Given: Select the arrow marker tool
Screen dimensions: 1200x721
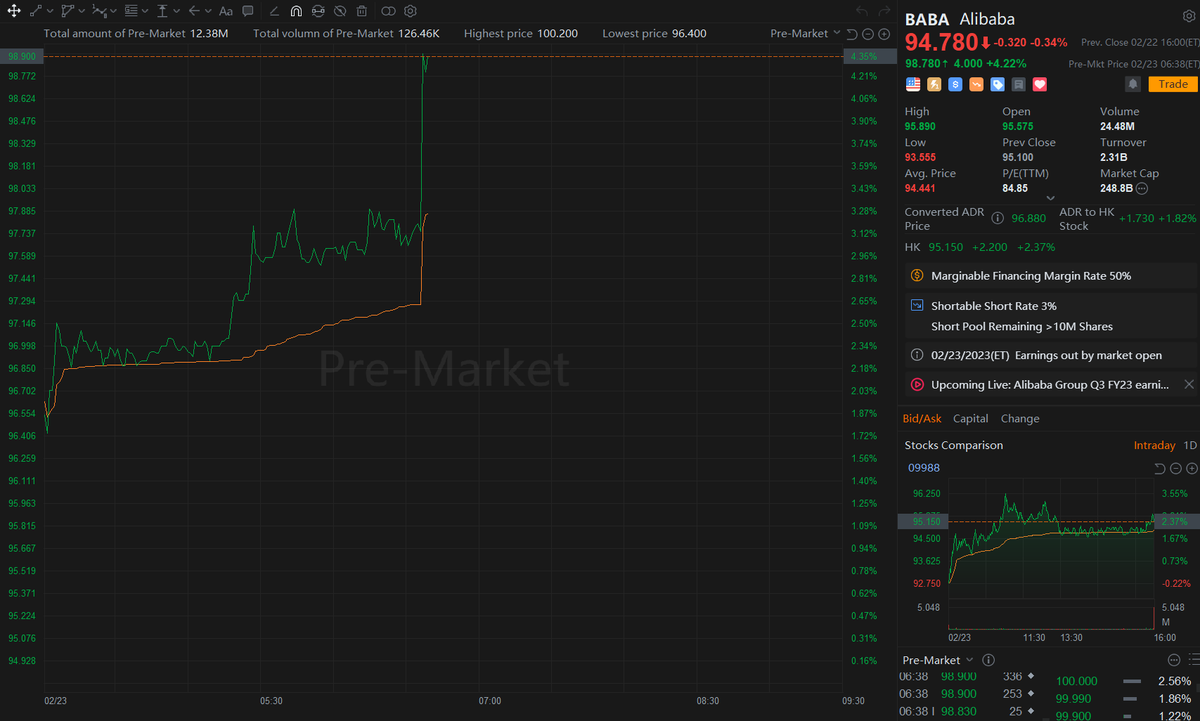Looking at the screenshot, I should coord(194,11).
